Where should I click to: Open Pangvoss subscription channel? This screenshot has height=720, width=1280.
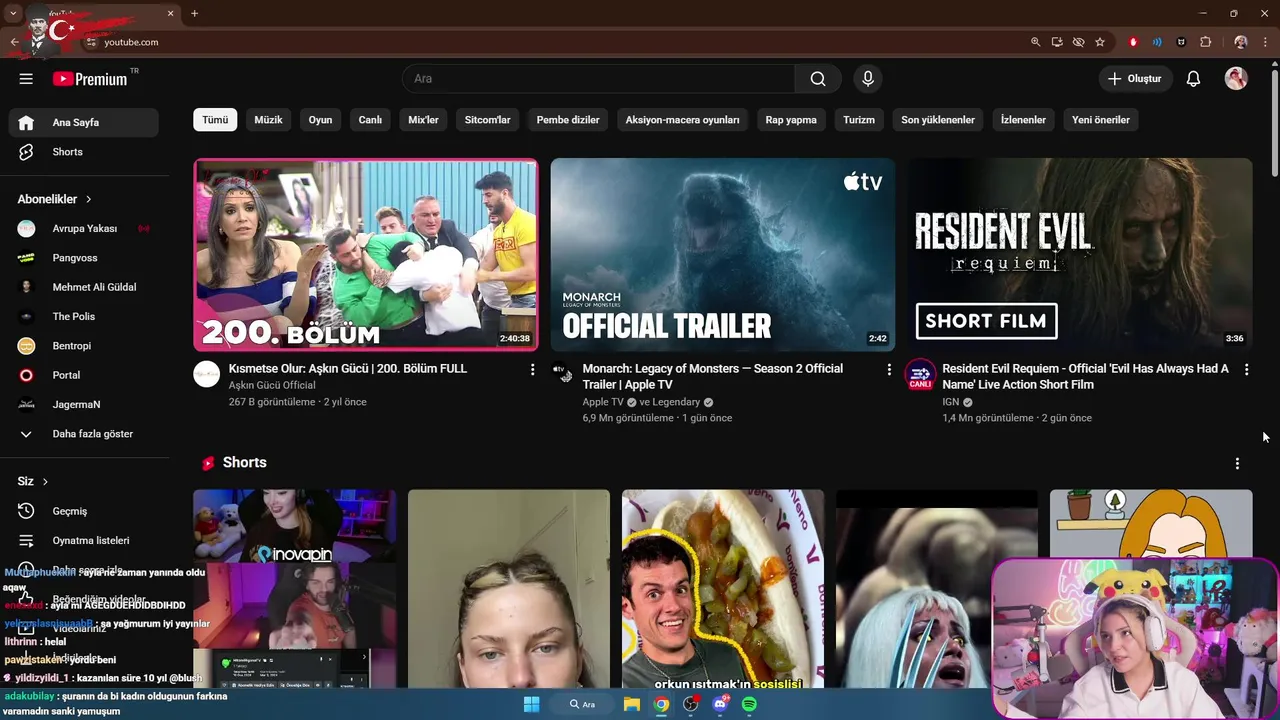coord(84,258)
